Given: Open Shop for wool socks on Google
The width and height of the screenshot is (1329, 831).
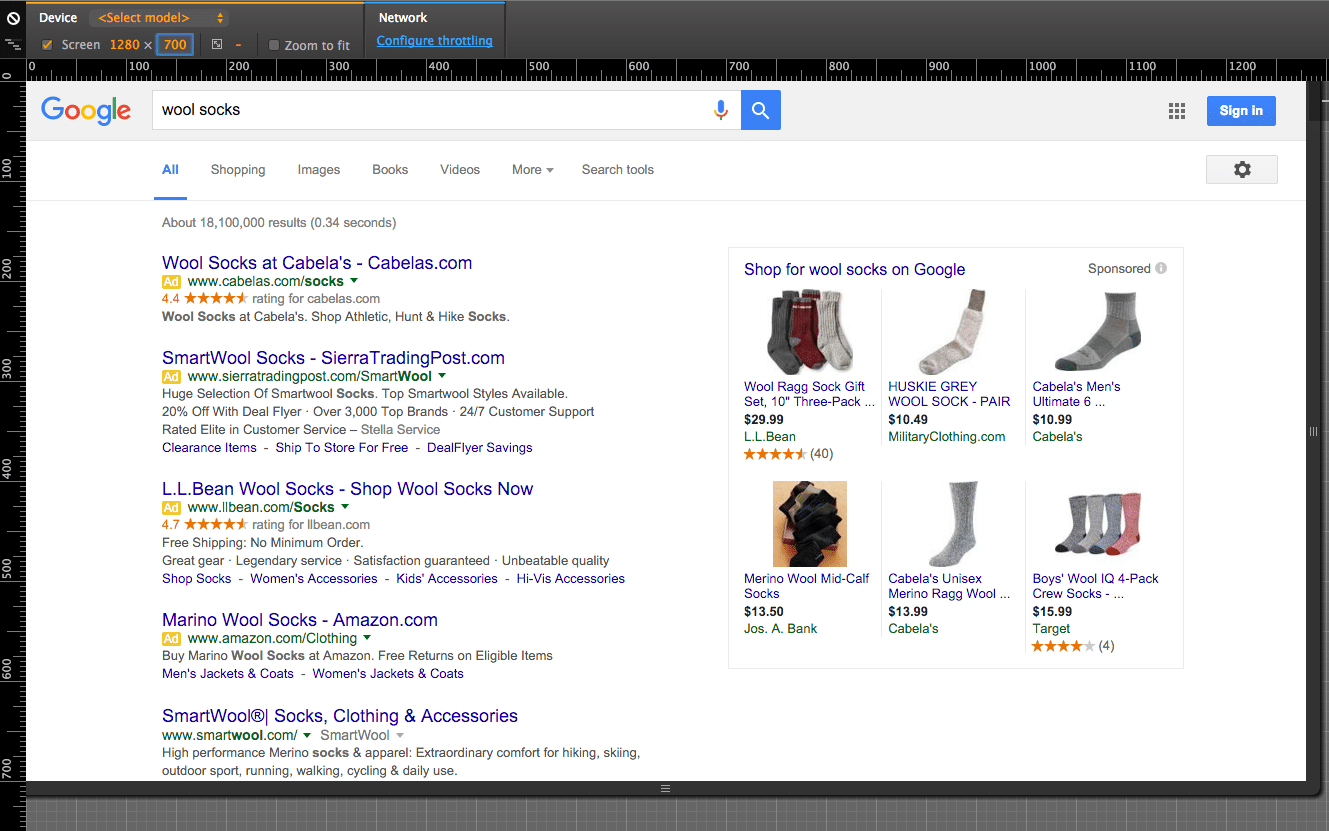Looking at the screenshot, I should (855, 269).
